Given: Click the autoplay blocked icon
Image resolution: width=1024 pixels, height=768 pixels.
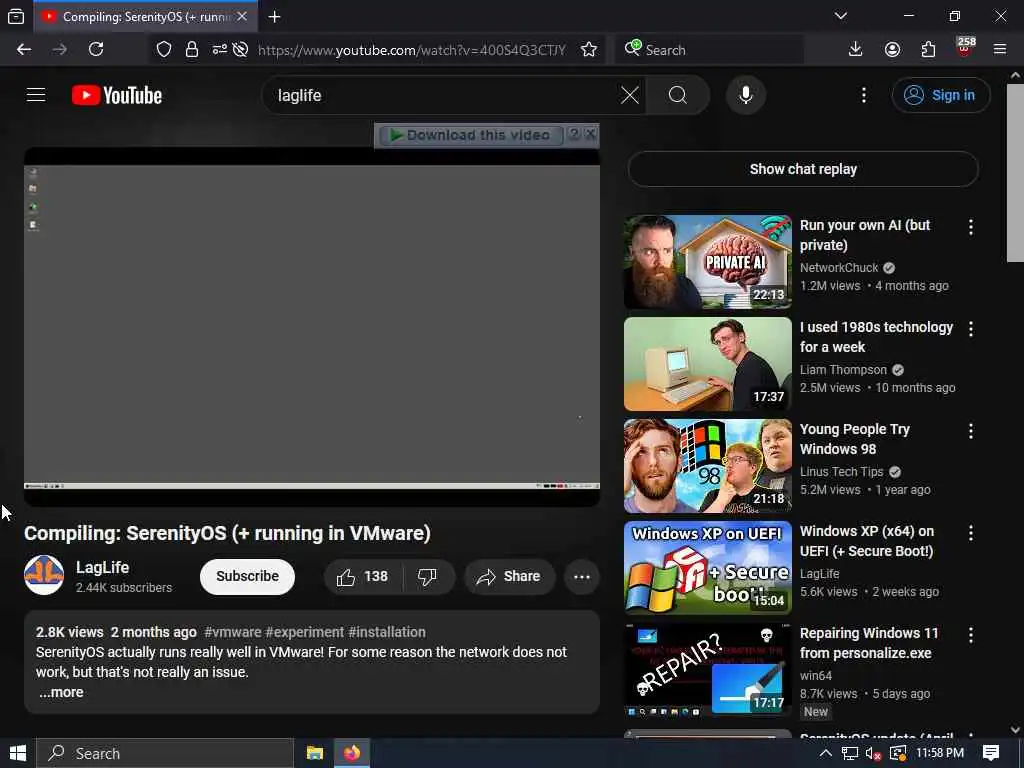Looking at the screenshot, I should tap(240, 50).
